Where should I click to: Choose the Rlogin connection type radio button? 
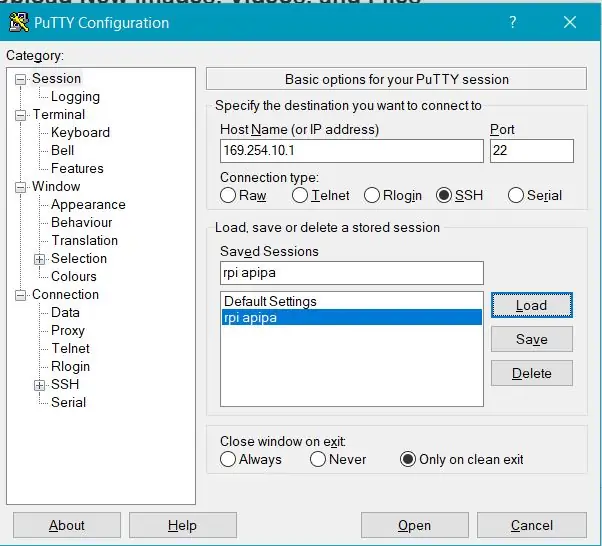[x=372, y=195]
